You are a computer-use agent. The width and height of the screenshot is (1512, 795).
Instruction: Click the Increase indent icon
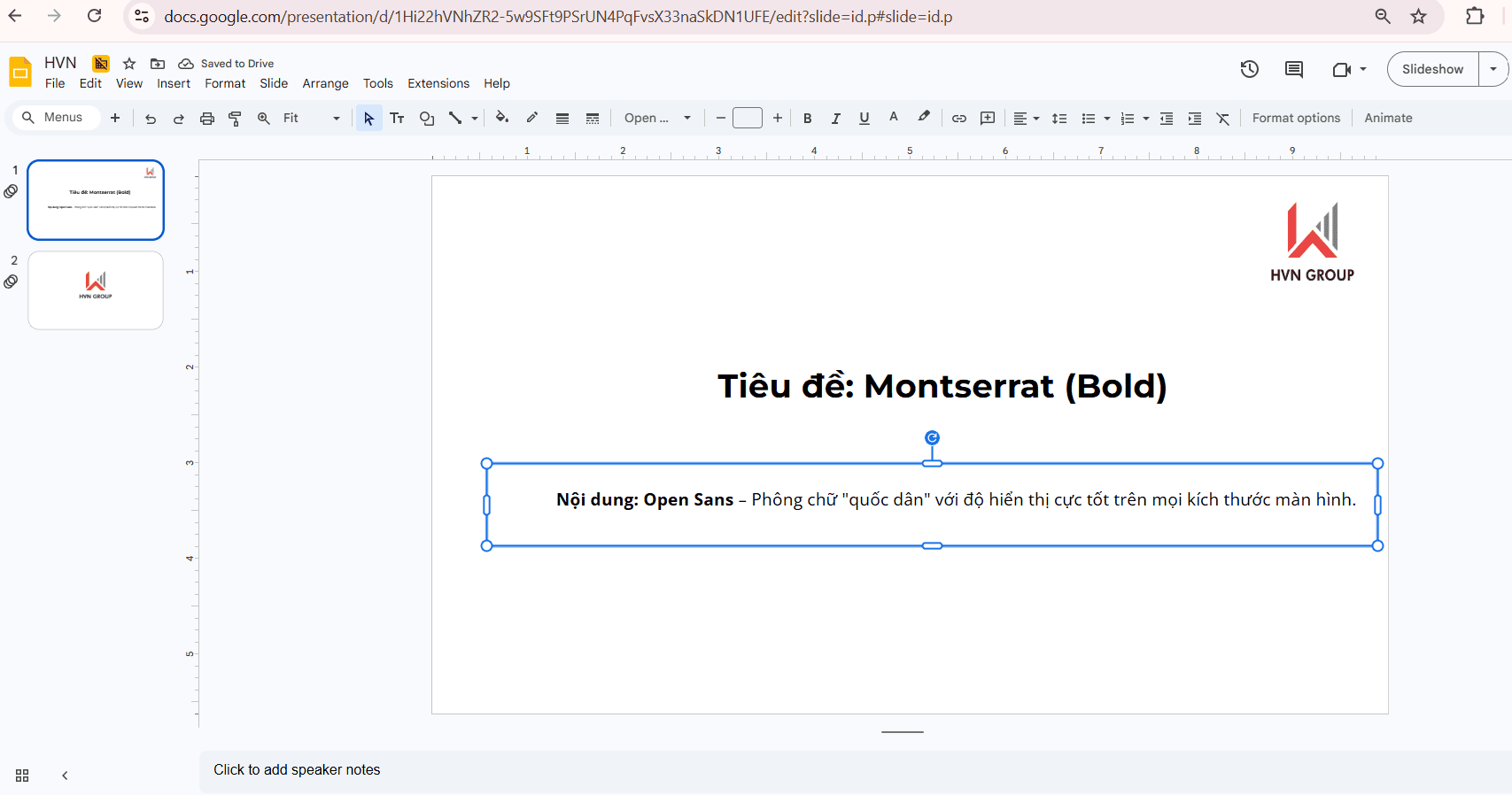click(1195, 118)
